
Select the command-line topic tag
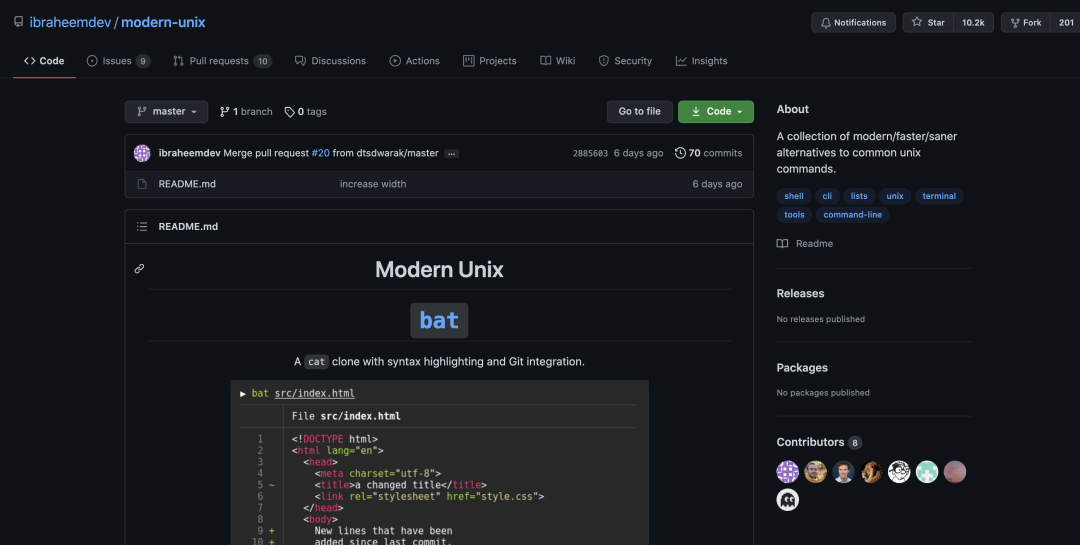click(853, 215)
